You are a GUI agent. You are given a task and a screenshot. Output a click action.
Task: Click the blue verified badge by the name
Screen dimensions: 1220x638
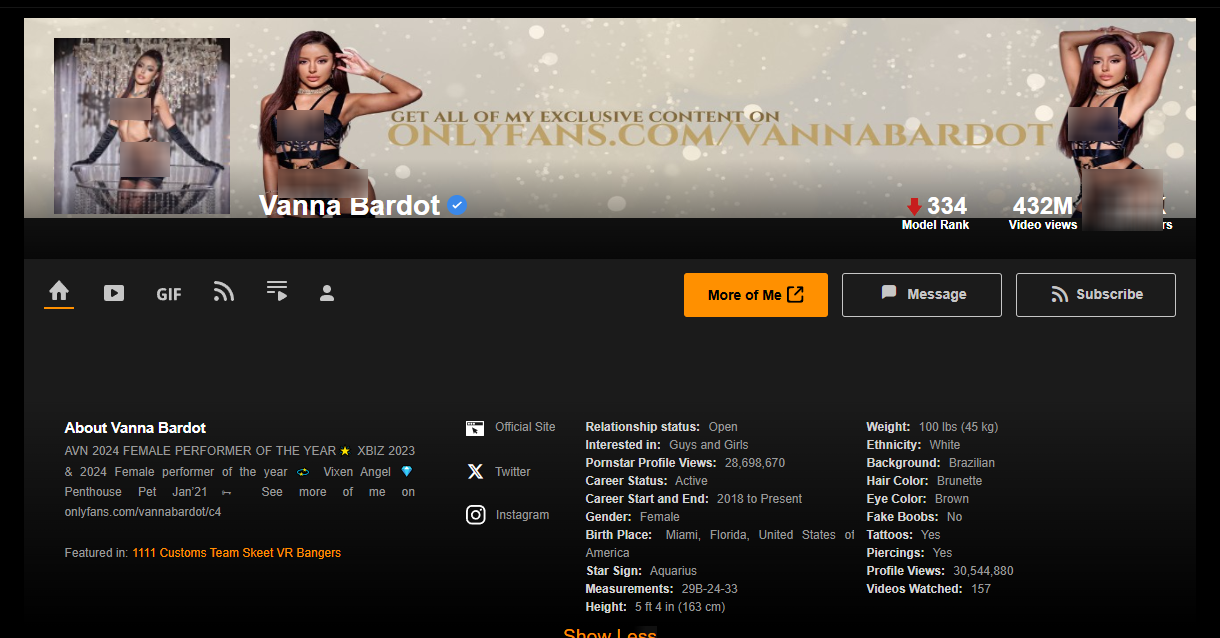[x=457, y=206]
